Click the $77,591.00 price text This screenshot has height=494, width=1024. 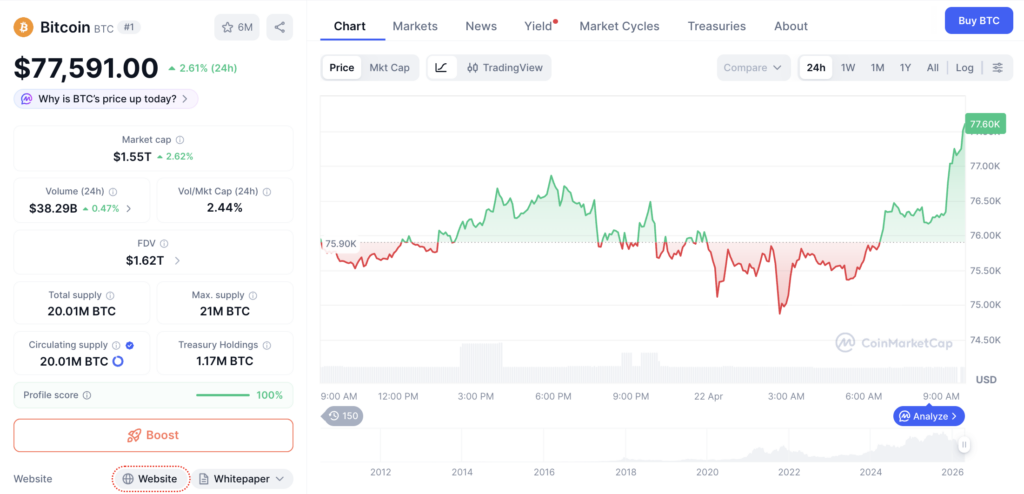point(86,69)
